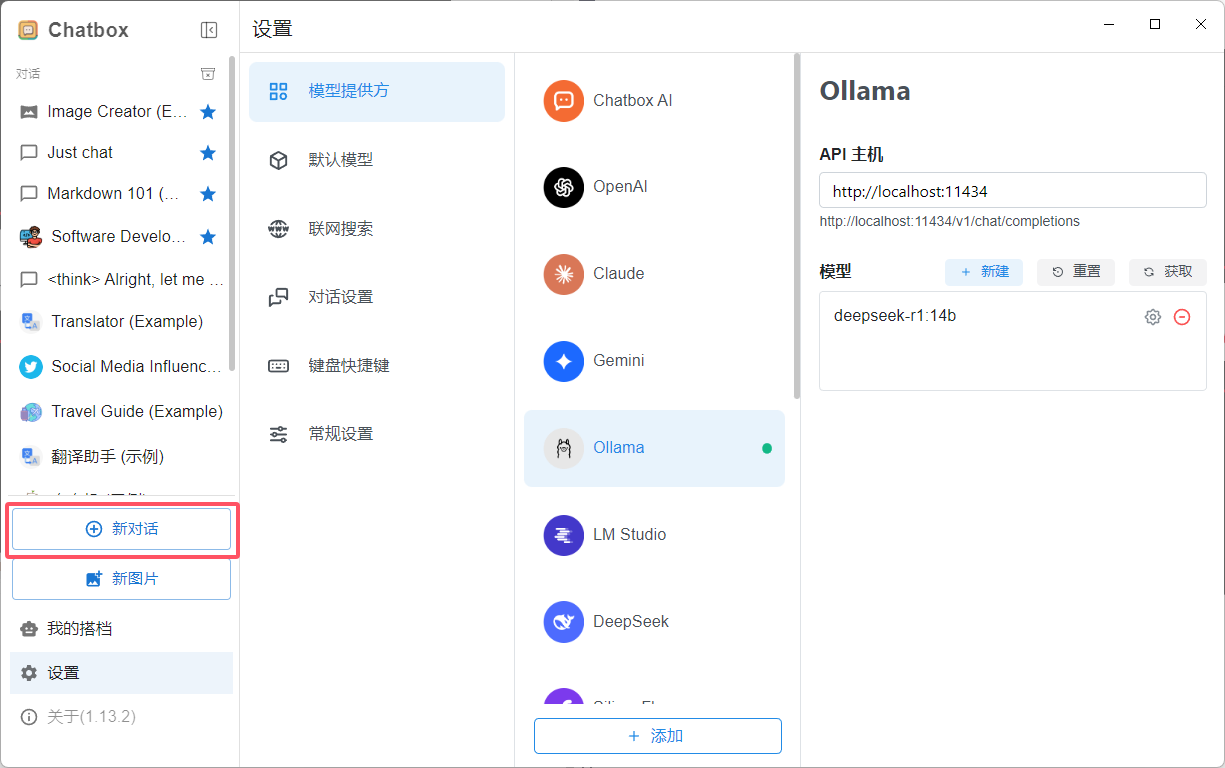Open 我的搭档 in the sidebar
This screenshot has width=1225, height=768.
(121, 629)
